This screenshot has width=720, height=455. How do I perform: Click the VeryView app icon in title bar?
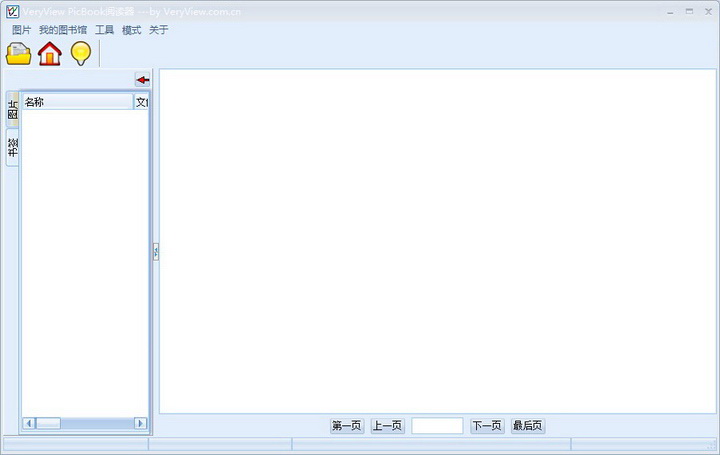pos(13,11)
